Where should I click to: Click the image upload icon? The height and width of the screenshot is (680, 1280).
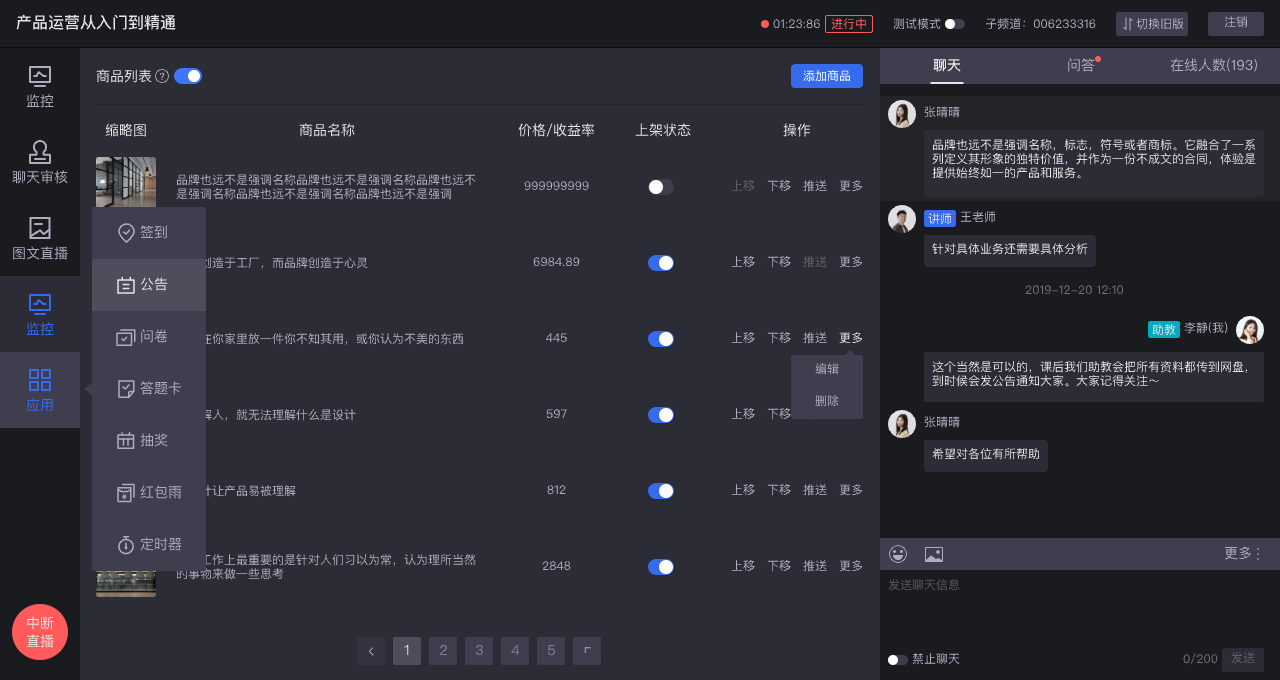pos(934,554)
